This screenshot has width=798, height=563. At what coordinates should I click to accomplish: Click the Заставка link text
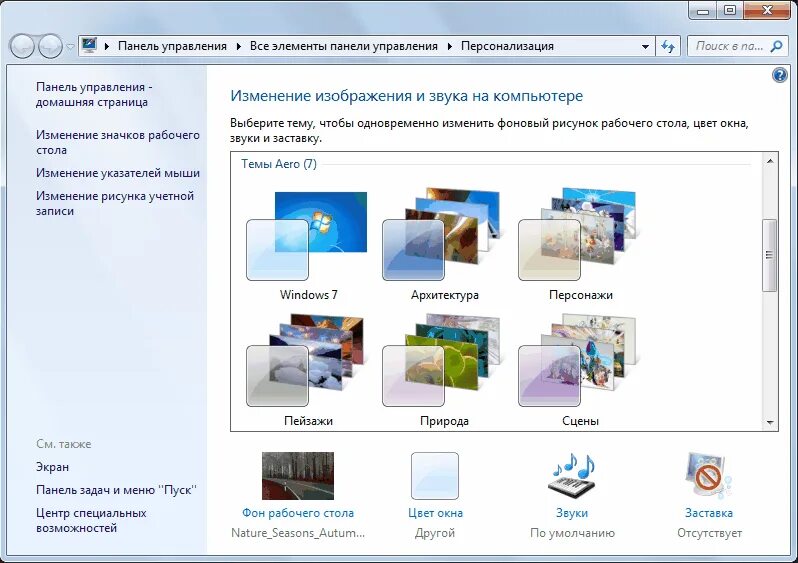tap(709, 513)
